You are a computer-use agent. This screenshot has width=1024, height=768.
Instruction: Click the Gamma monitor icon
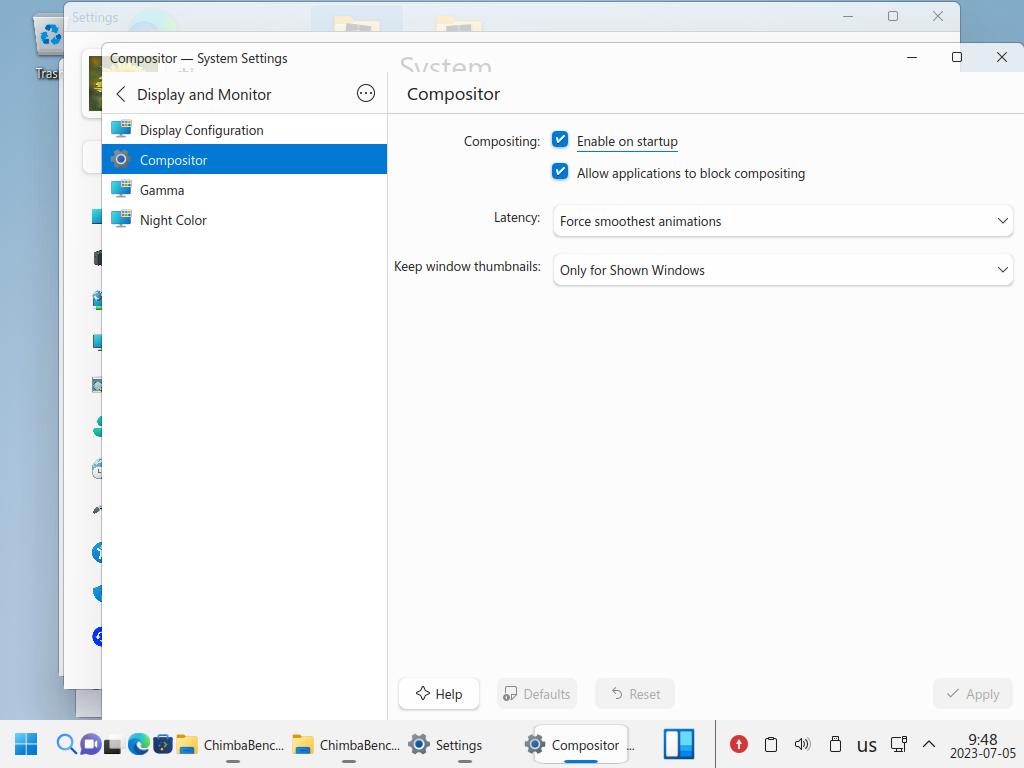coord(121,189)
